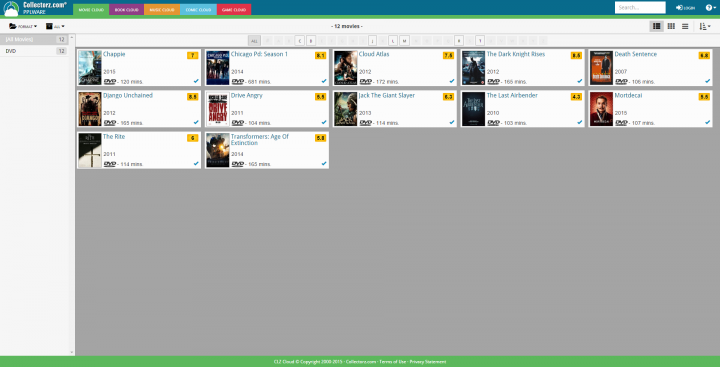Image resolution: width=720 pixels, height=367 pixels.
Task: Click the checkmark on the Chappie card
Action: click(196, 81)
